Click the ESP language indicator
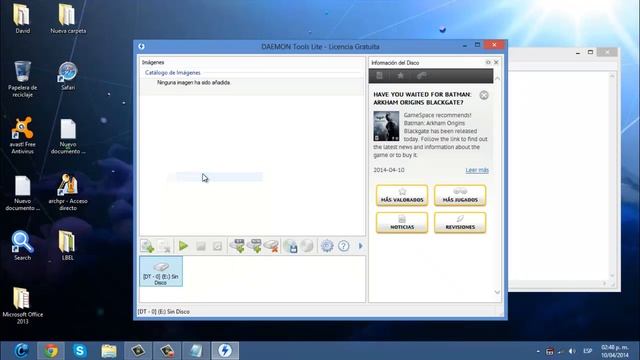The width and height of the screenshot is (640, 360). click(588, 351)
